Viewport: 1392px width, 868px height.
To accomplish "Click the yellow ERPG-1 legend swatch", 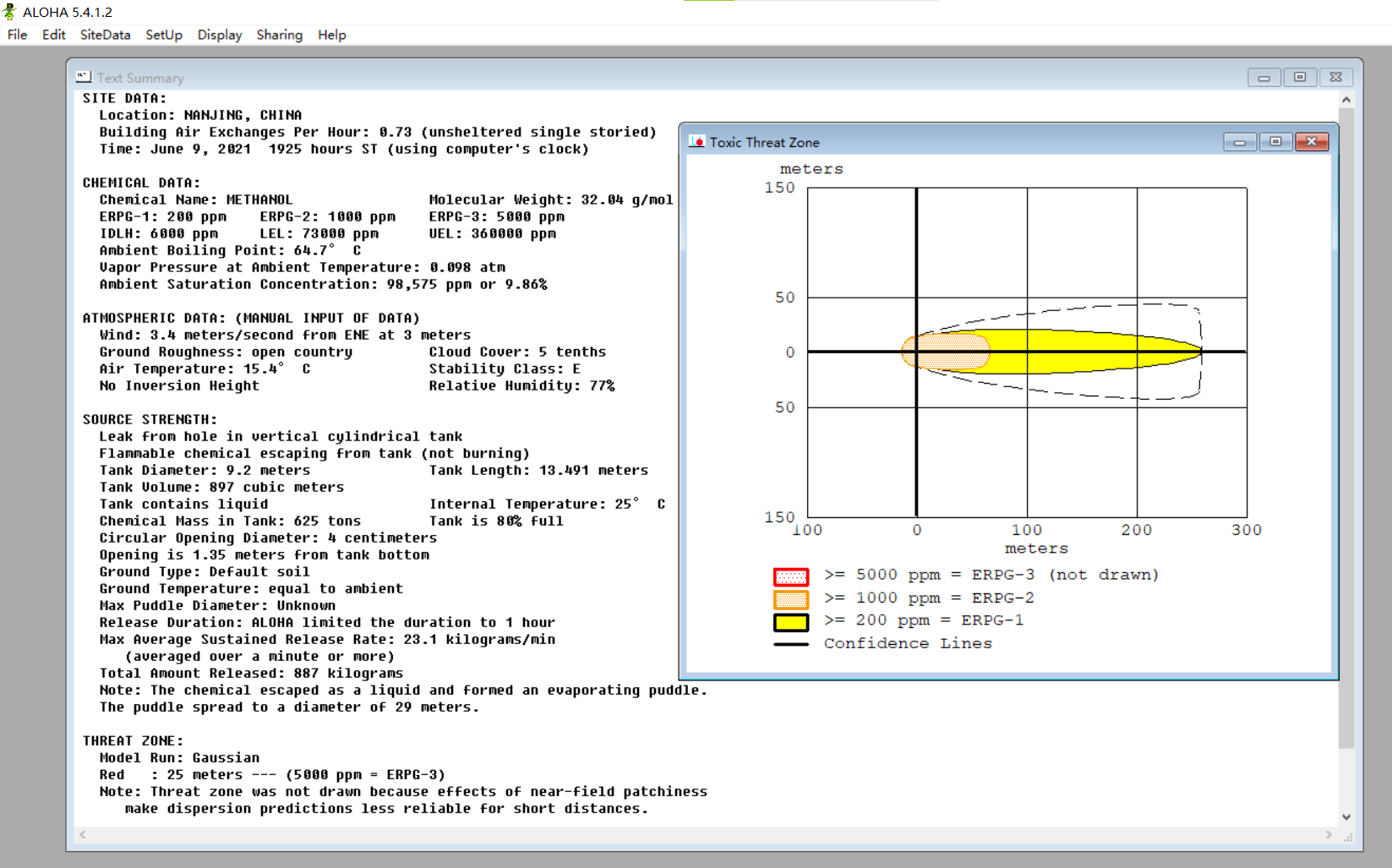I will tap(791, 622).
